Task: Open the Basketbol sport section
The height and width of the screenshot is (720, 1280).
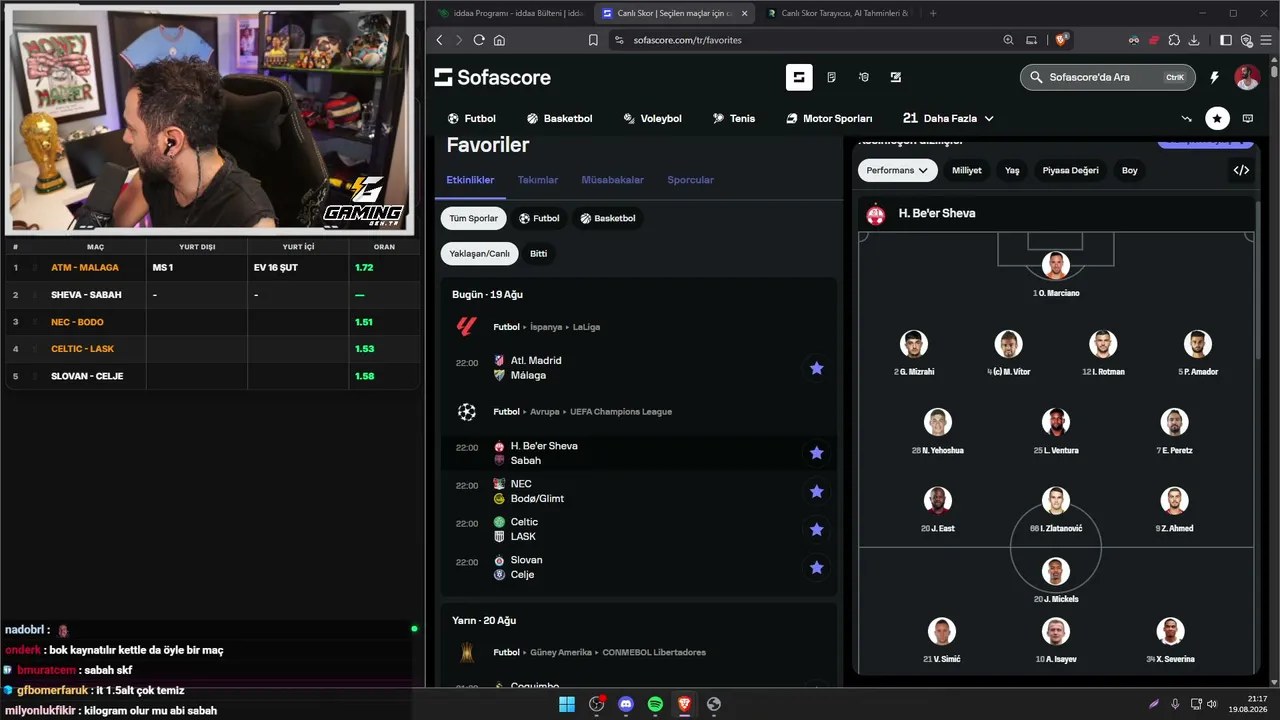Action: coord(559,118)
